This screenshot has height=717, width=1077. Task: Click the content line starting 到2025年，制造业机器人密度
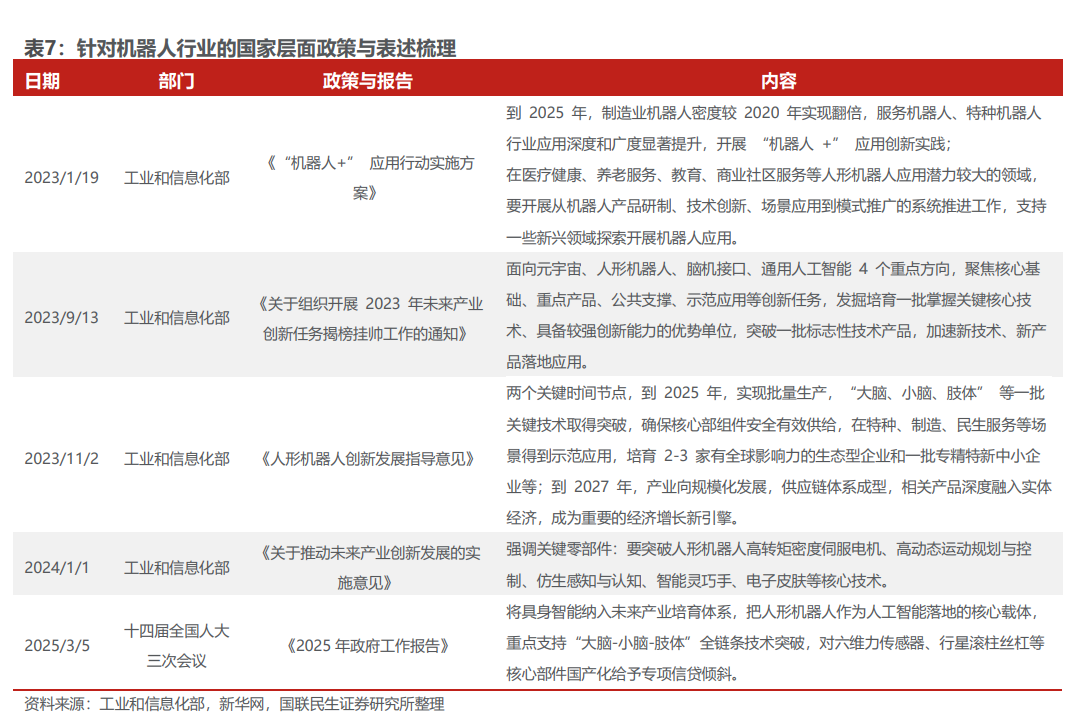tap(773, 113)
